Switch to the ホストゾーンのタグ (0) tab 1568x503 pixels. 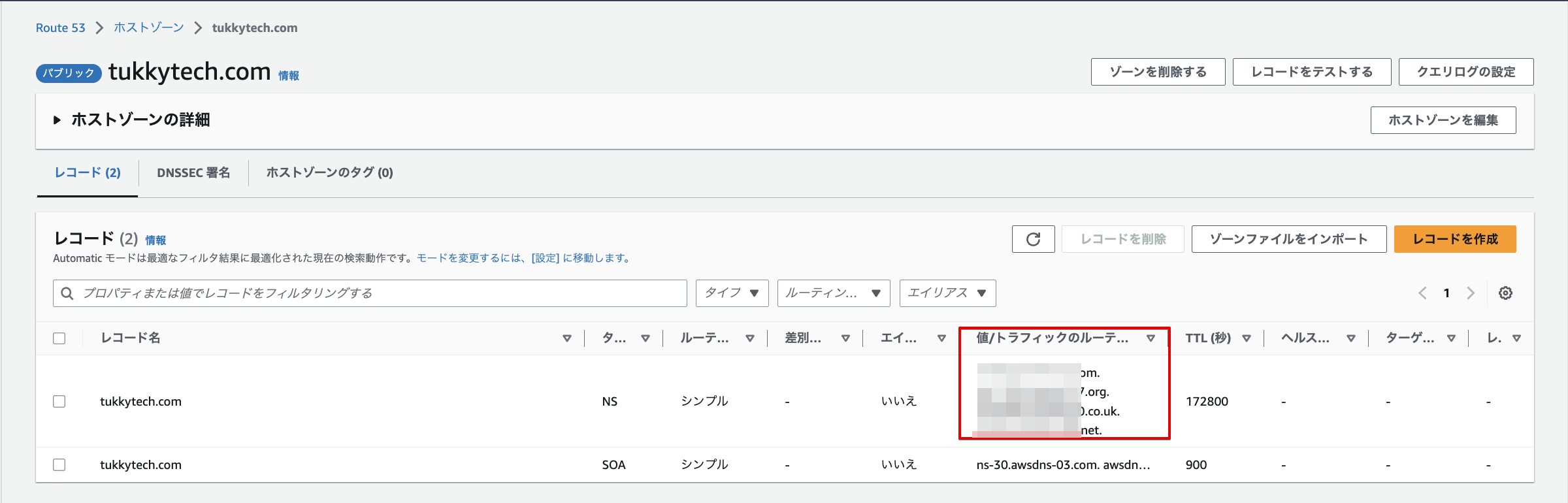[x=329, y=172]
